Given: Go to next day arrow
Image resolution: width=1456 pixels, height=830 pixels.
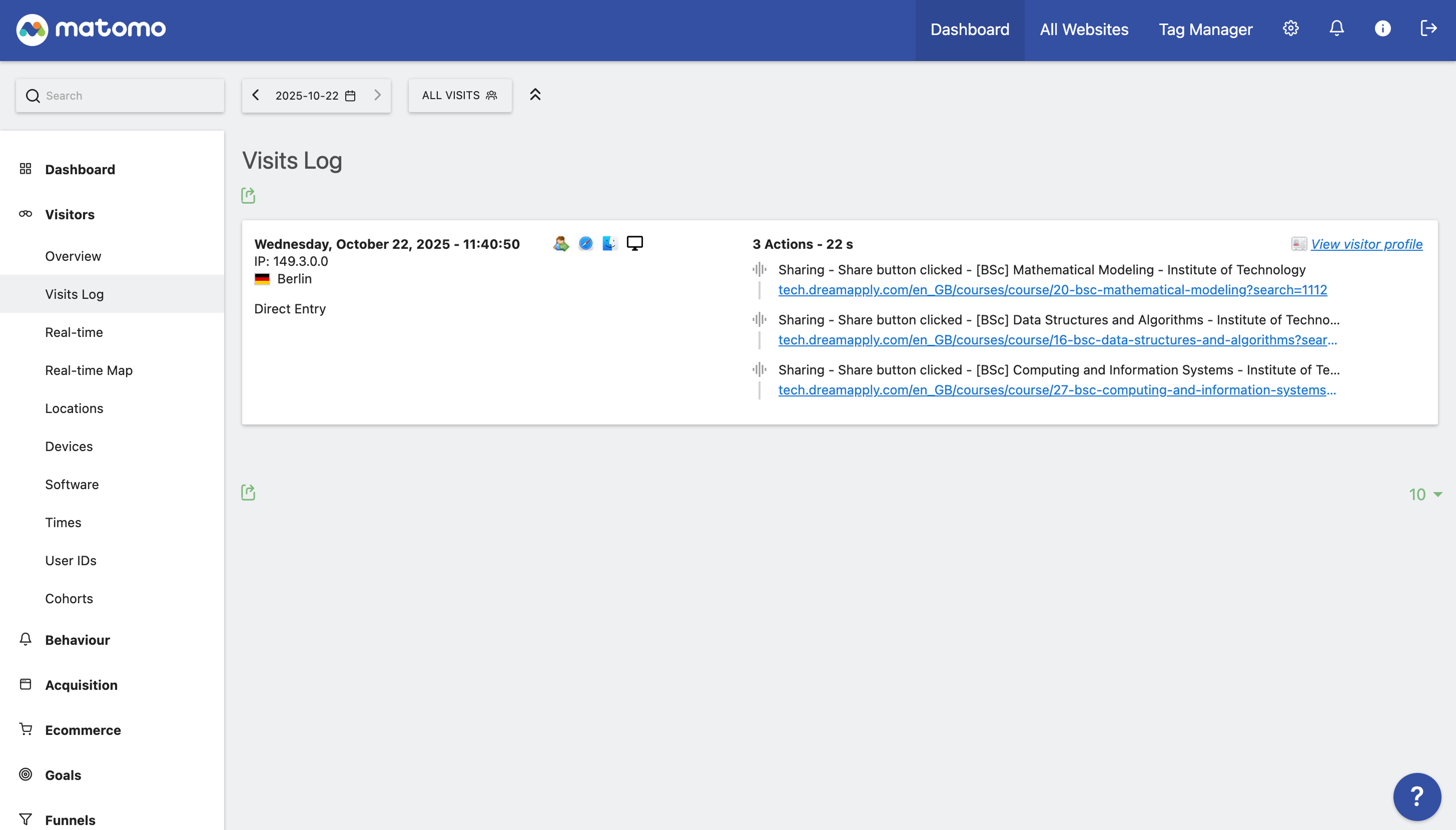Looking at the screenshot, I should (377, 95).
